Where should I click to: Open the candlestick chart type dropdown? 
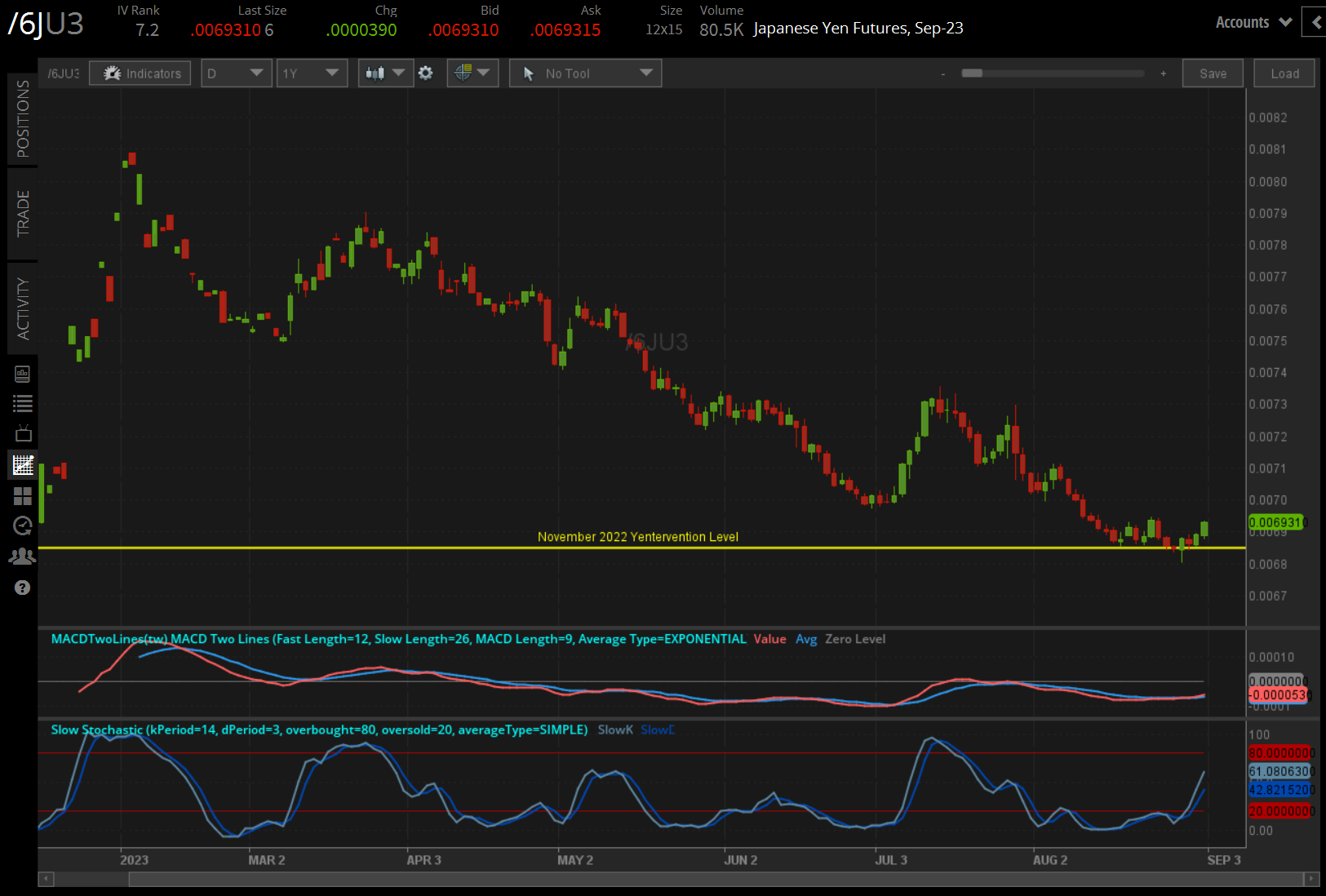point(385,73)
